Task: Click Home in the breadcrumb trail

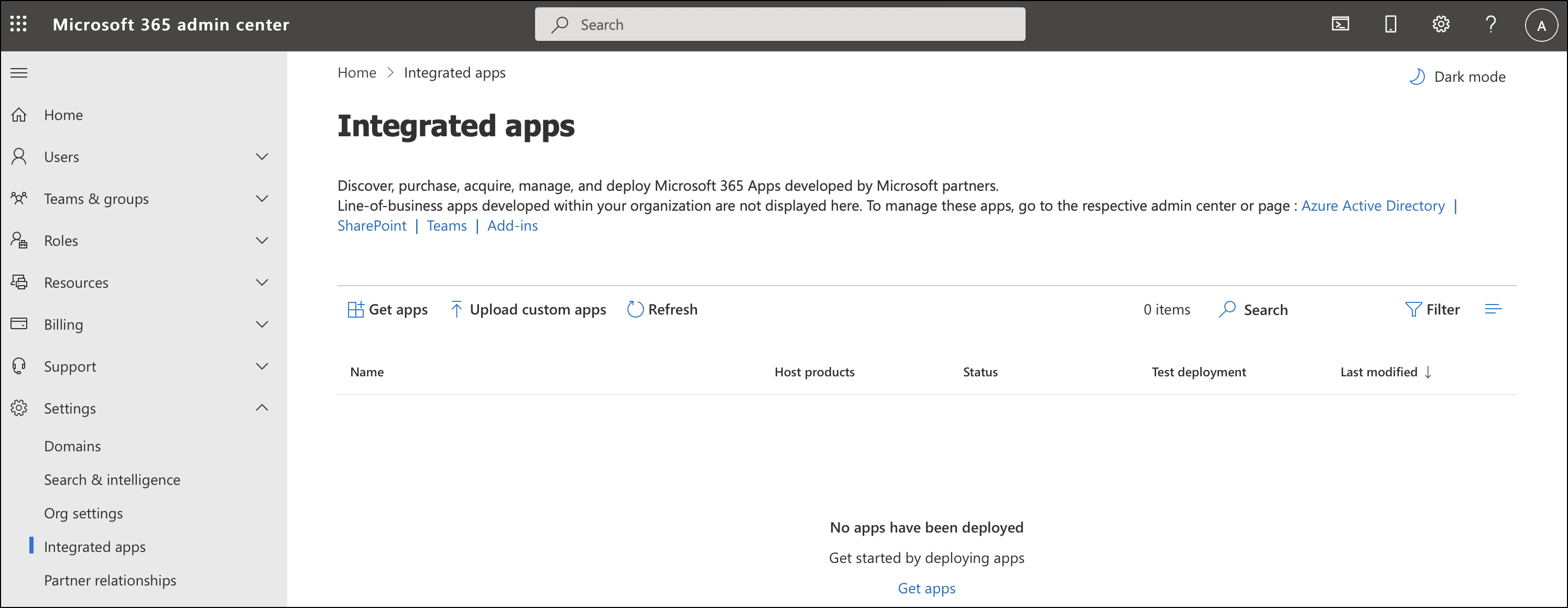Action: click(x=357, y=72)
